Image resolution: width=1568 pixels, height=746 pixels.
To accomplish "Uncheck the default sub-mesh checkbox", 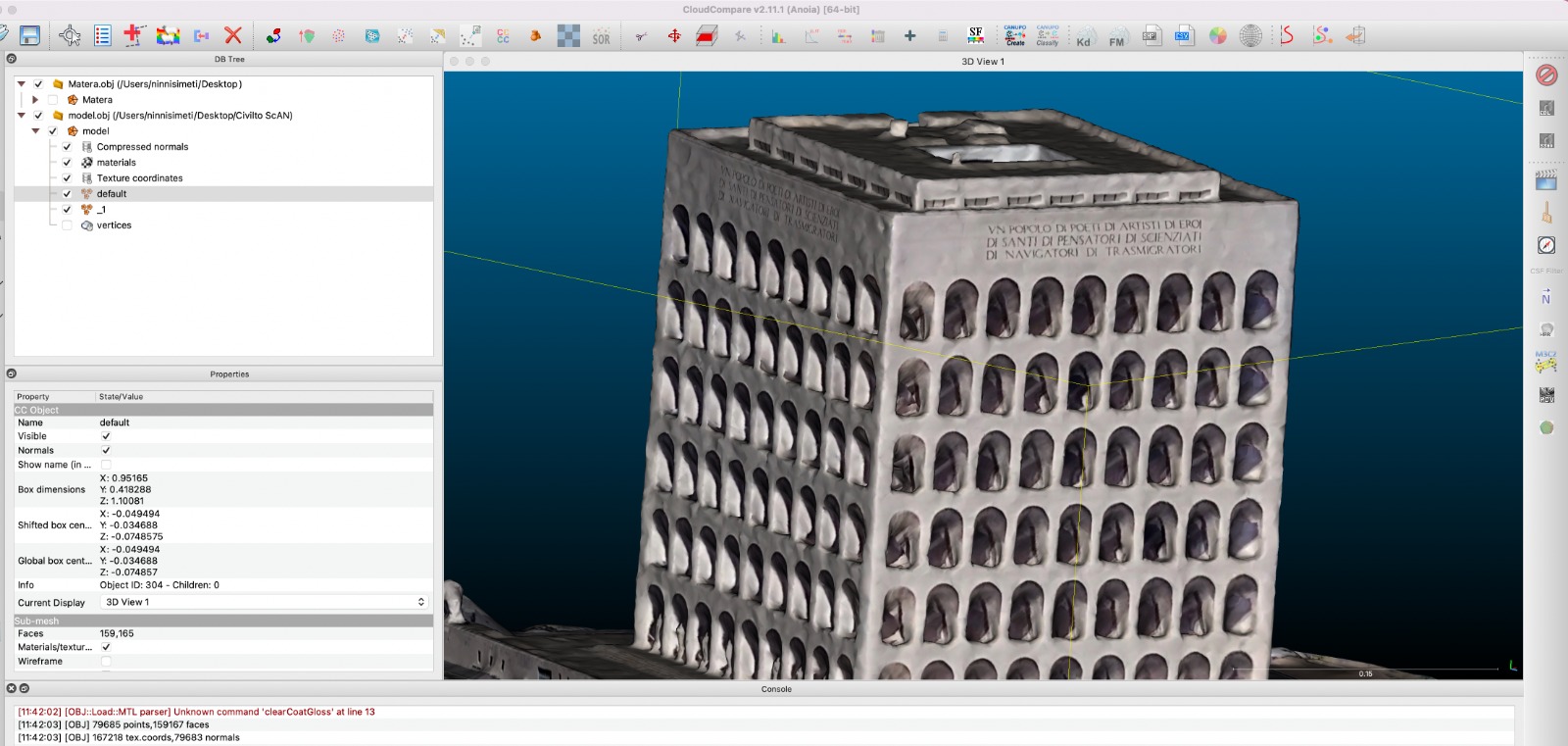I will click(67, 194).
